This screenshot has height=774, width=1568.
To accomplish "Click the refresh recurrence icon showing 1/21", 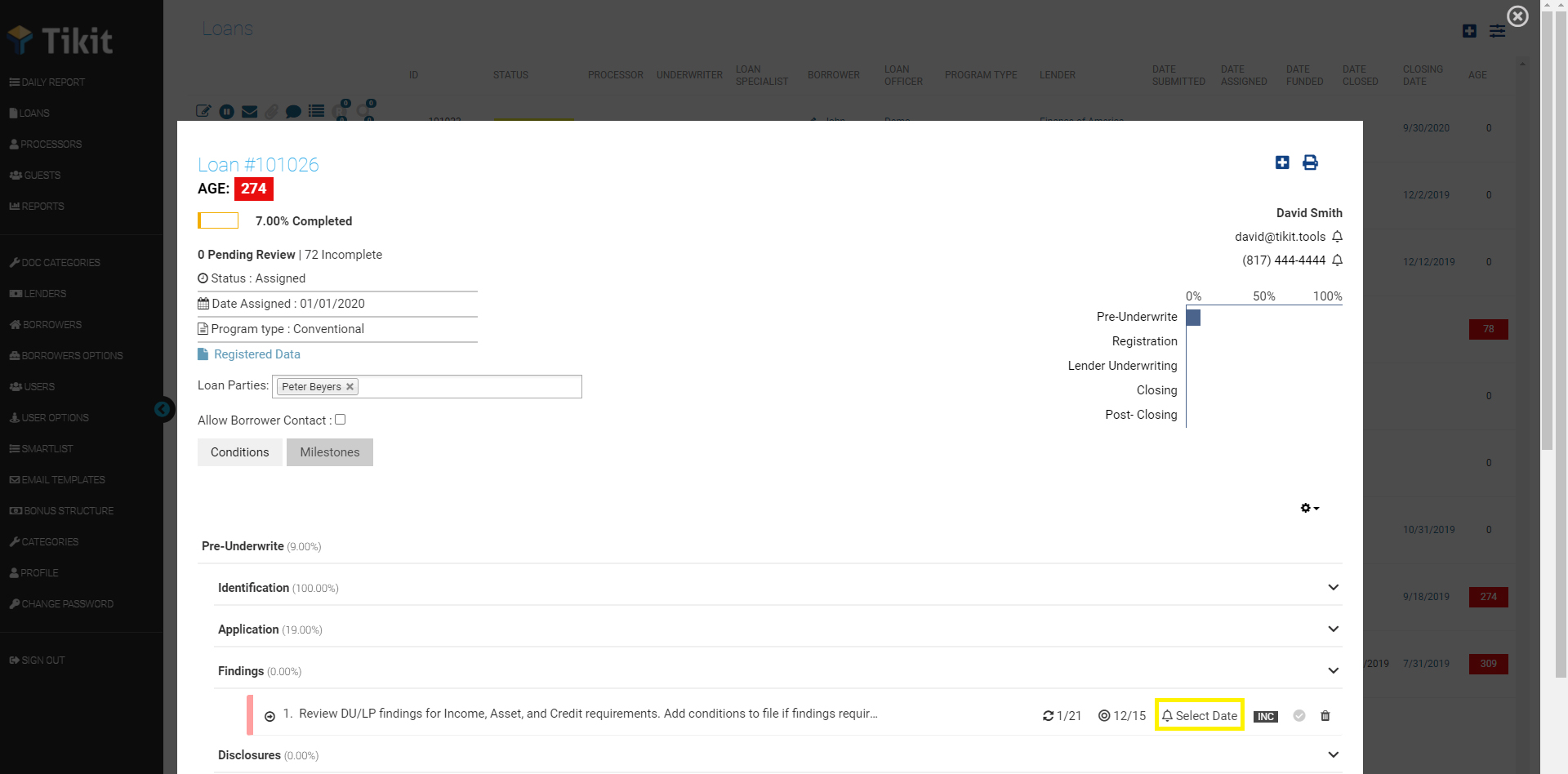I will [1049, 715].
